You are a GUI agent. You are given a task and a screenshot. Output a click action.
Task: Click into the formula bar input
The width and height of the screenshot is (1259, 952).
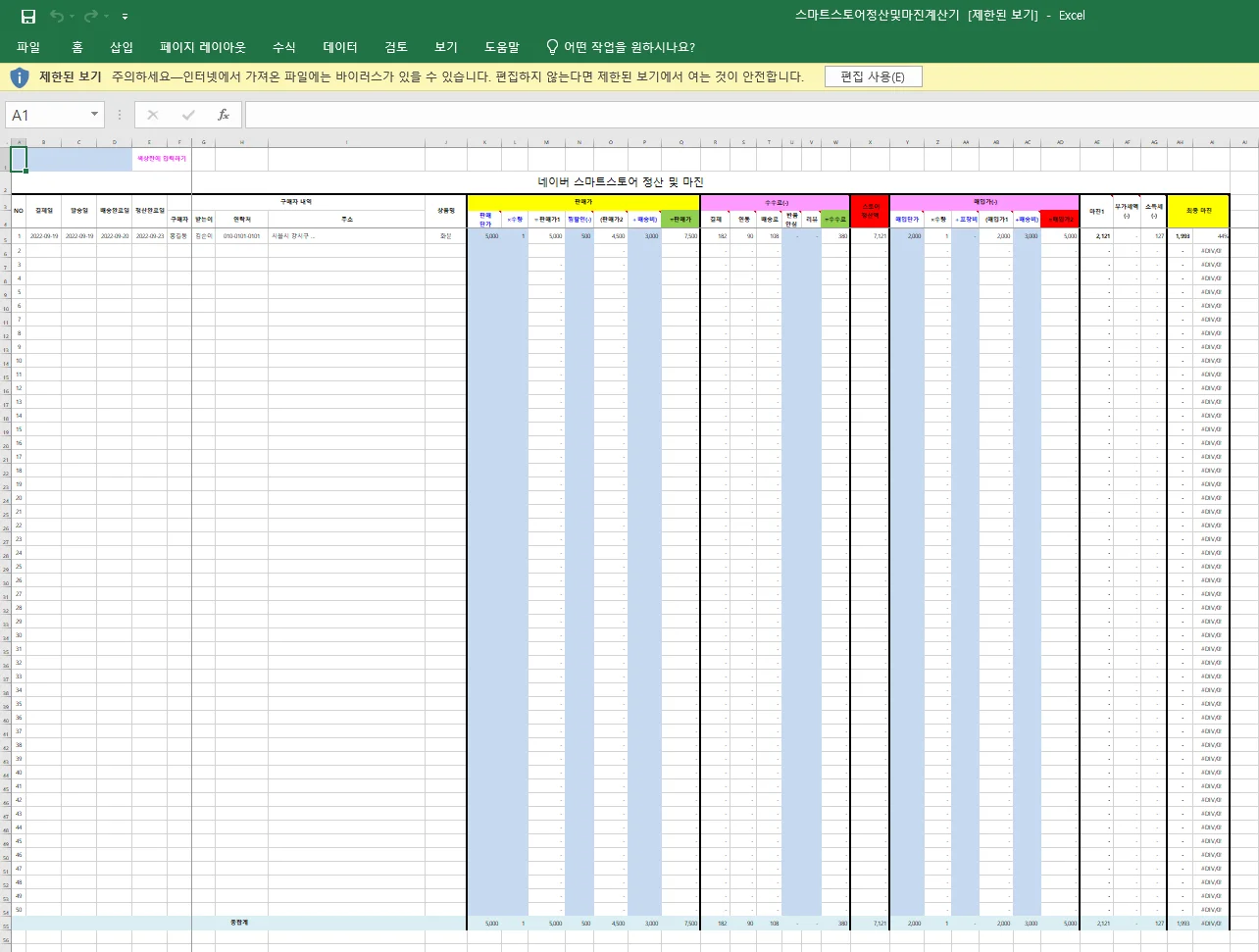pos(750,115)
